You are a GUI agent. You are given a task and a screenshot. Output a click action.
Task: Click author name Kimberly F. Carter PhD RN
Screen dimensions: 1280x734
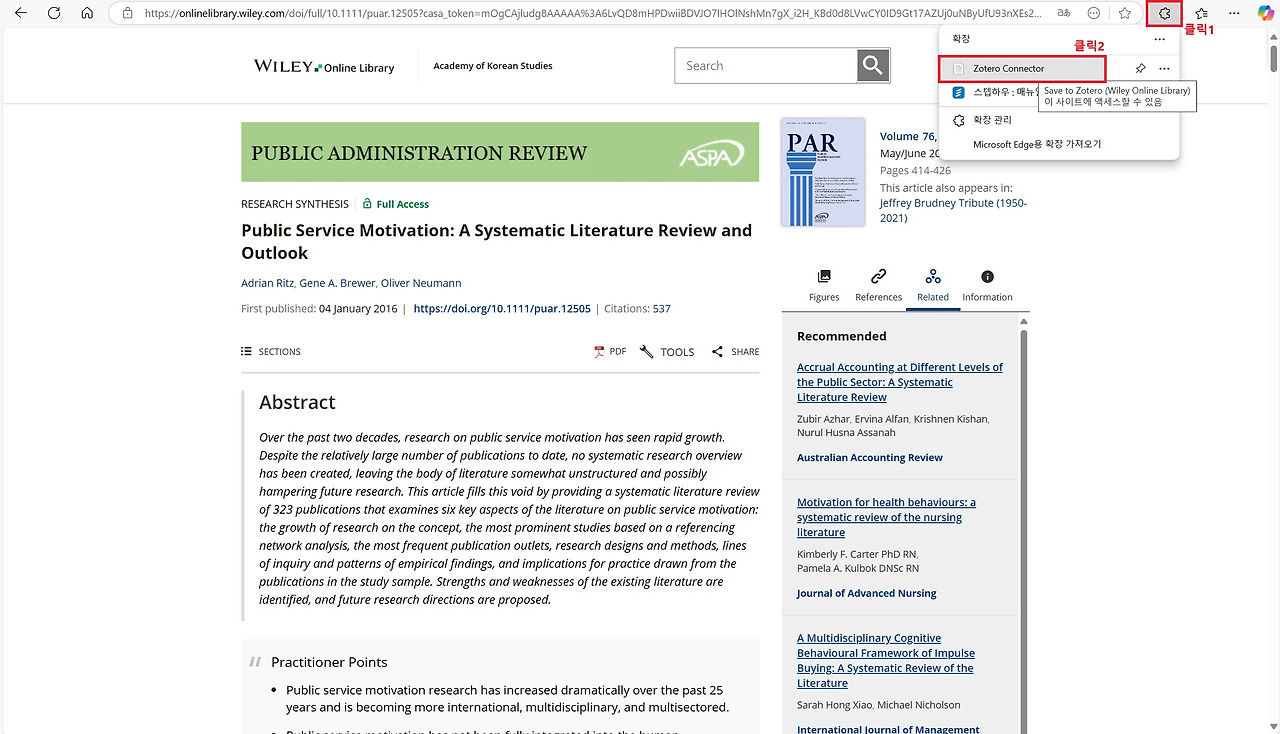856,554
